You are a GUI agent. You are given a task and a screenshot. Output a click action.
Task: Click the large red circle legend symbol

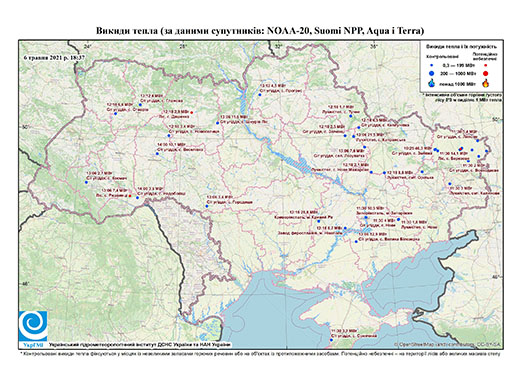pyautogui.click(x=485, y=73)
